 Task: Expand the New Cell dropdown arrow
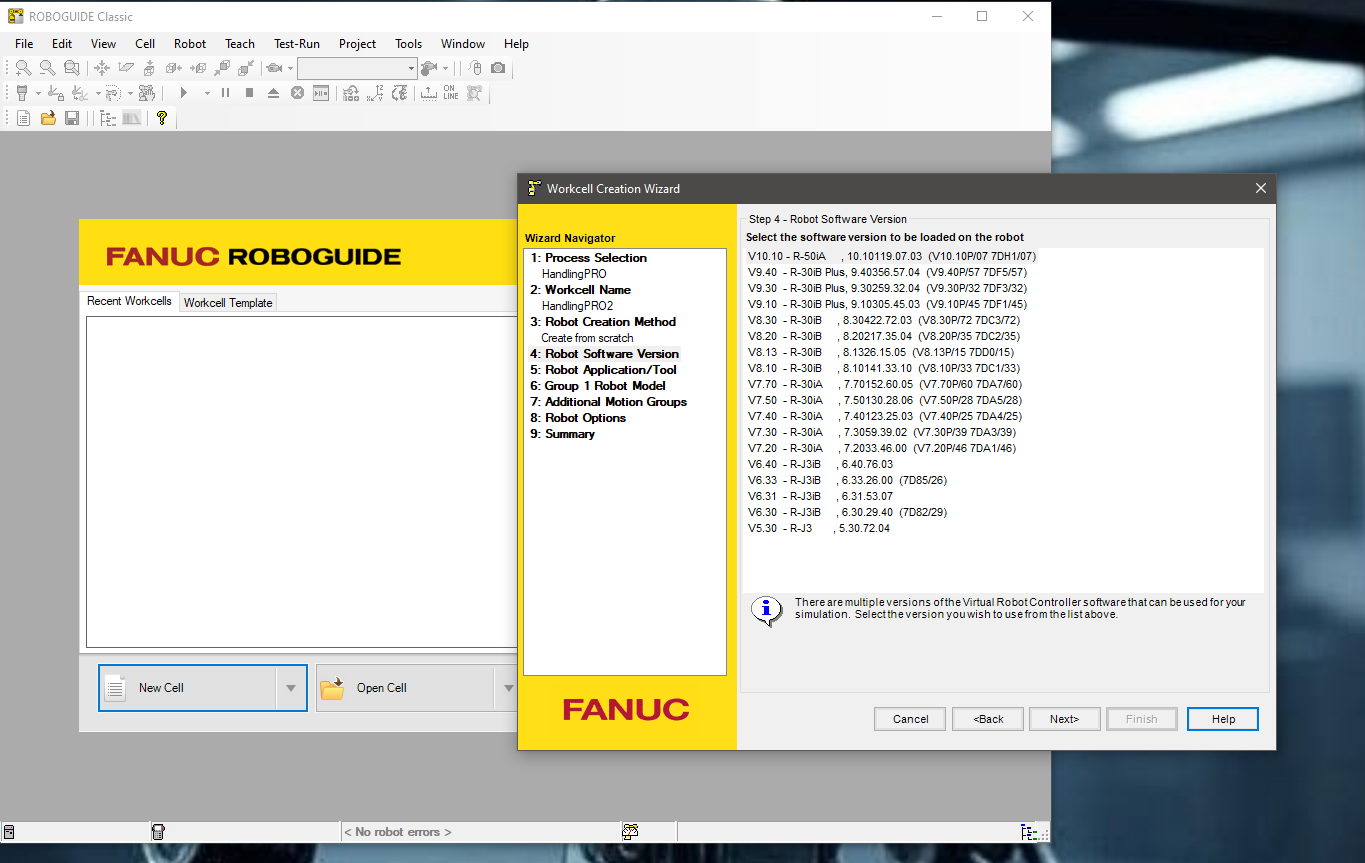point(291,688)
